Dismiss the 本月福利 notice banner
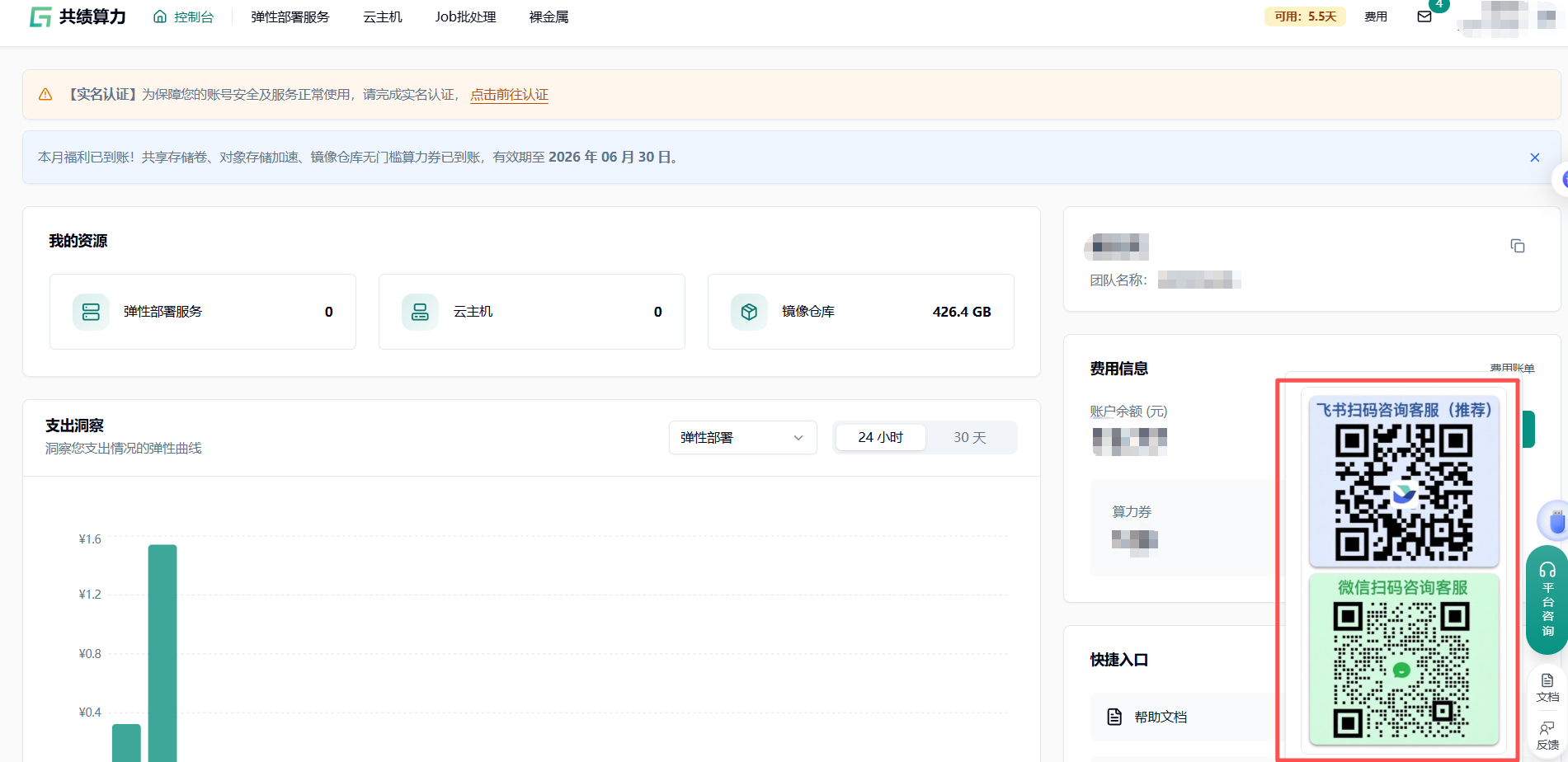 click(x=1535, y=158)
